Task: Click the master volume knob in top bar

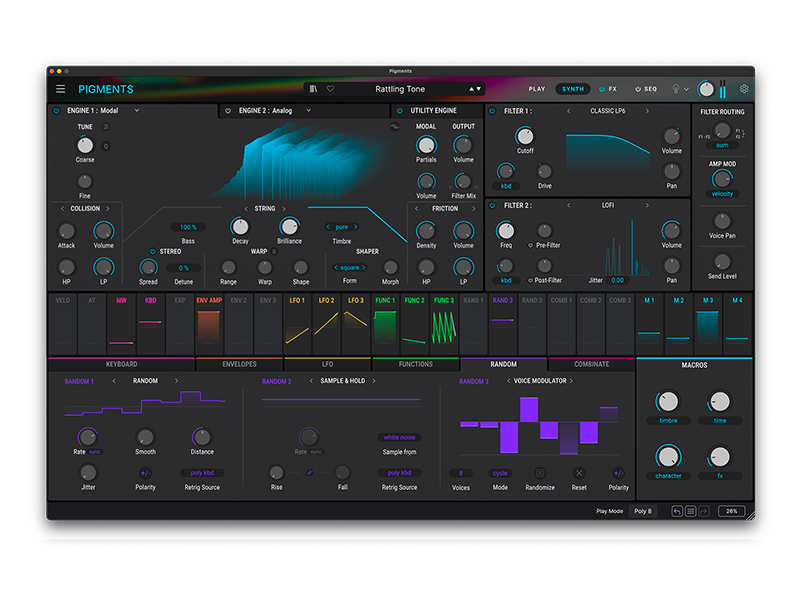Action: point(706,89)
